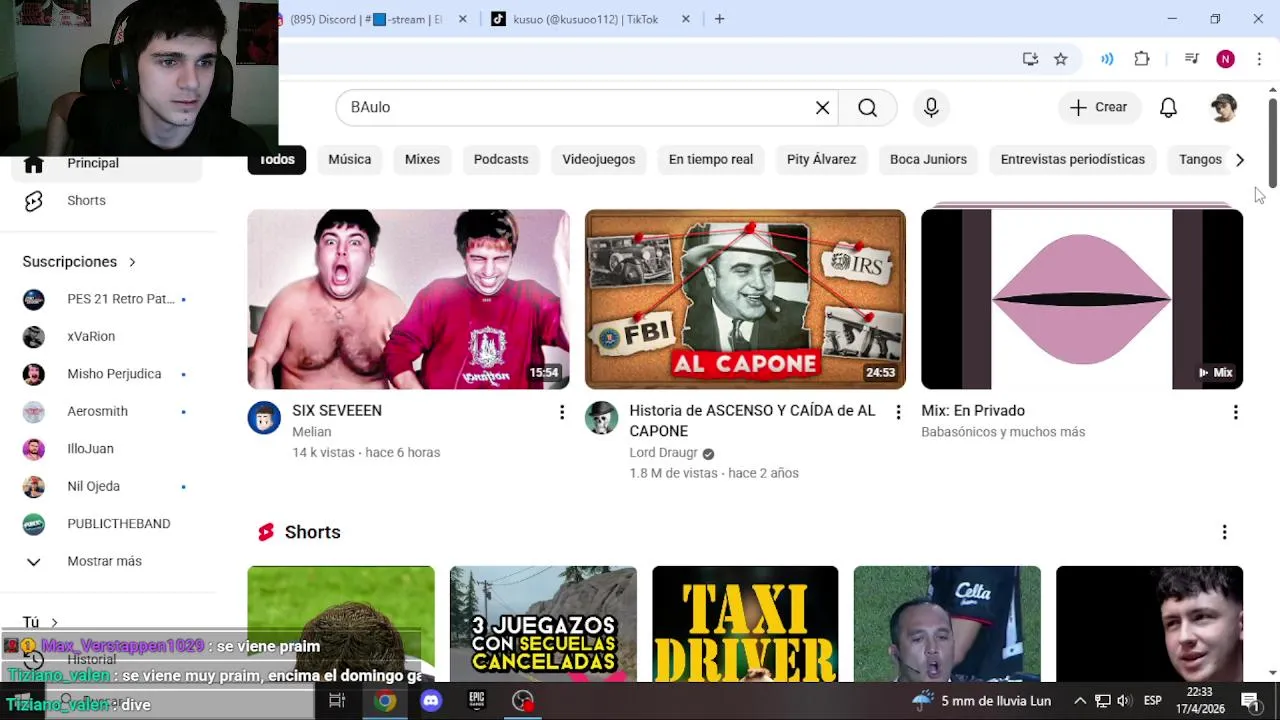This screenshot has width=1280, height=720.
Task: Open Chrome extensions puzzle icon
Action: coord(1142,59)
